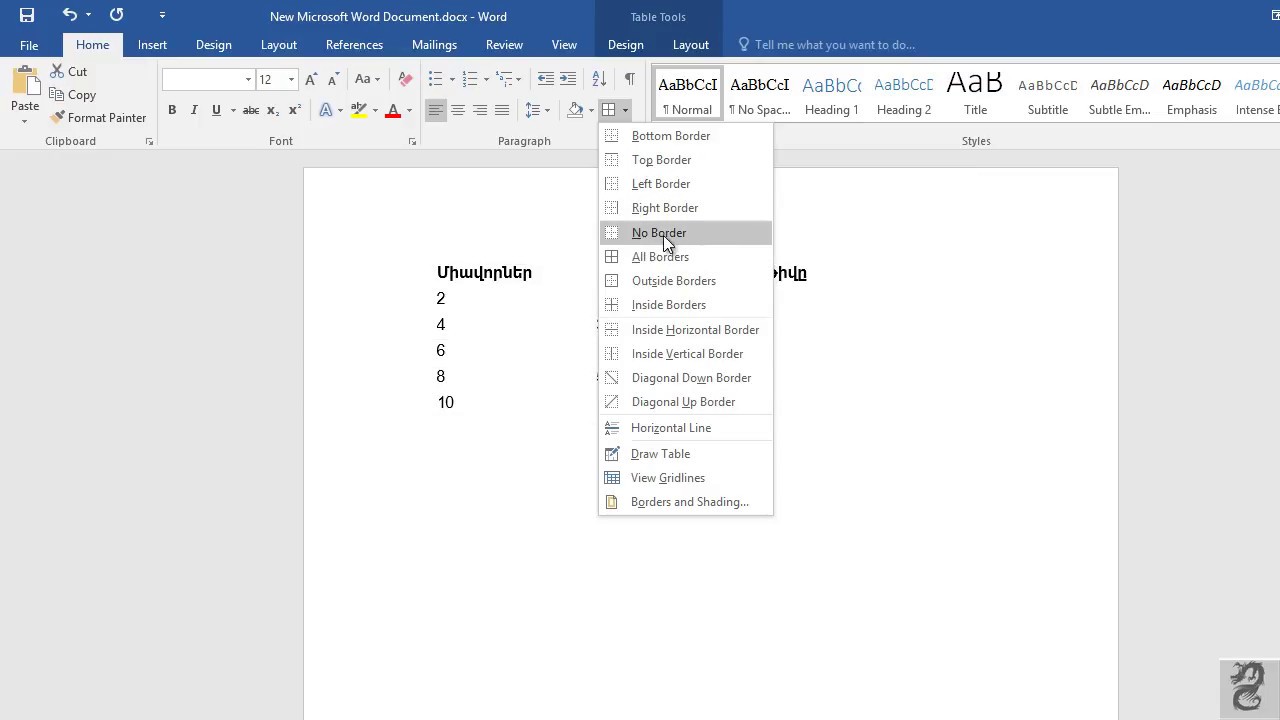Open the File tab
The width and height of the screenshot is (1280, 720).
pyautogui.click(x=29, y=45)
